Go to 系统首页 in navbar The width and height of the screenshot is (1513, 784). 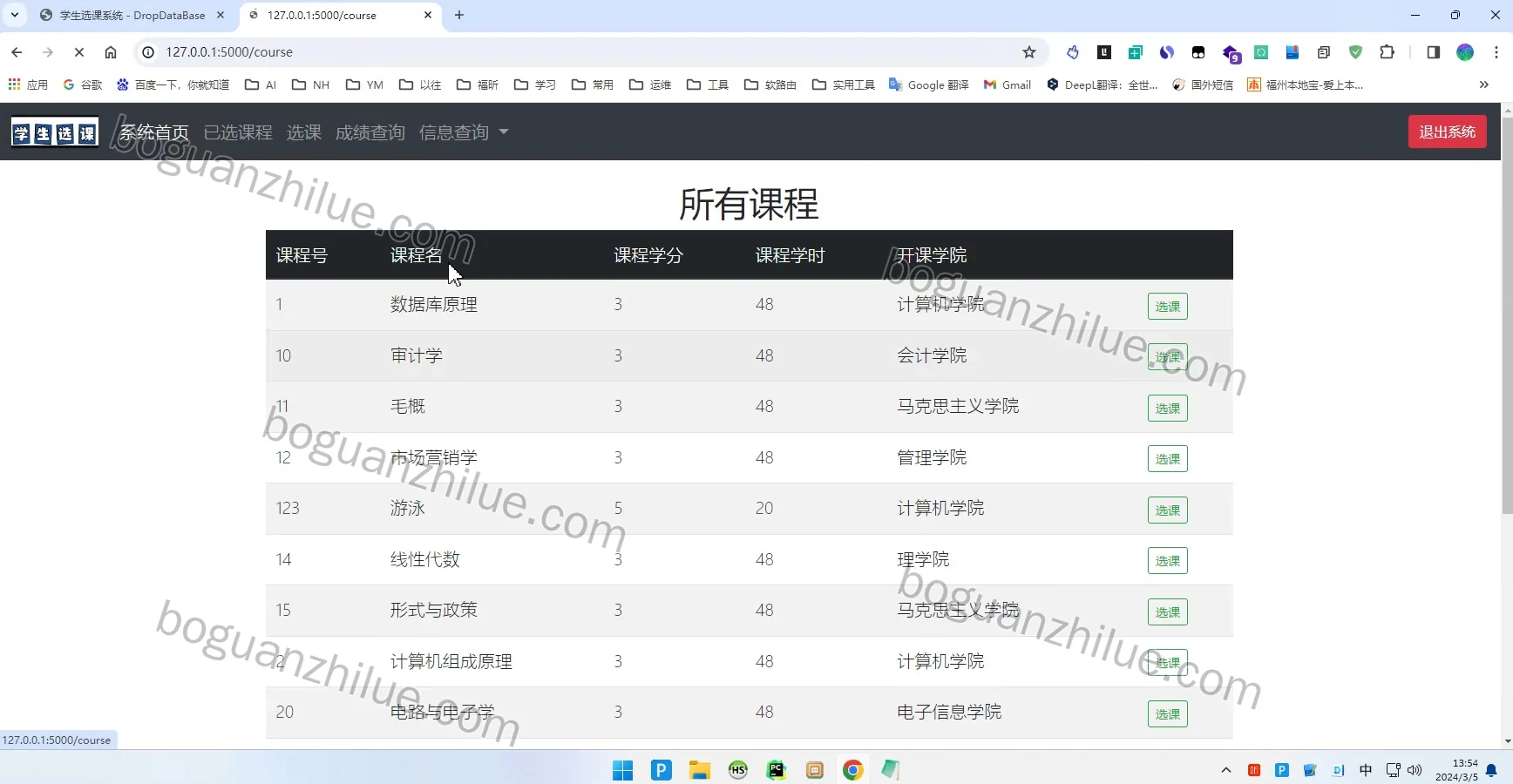pos(154,132)
